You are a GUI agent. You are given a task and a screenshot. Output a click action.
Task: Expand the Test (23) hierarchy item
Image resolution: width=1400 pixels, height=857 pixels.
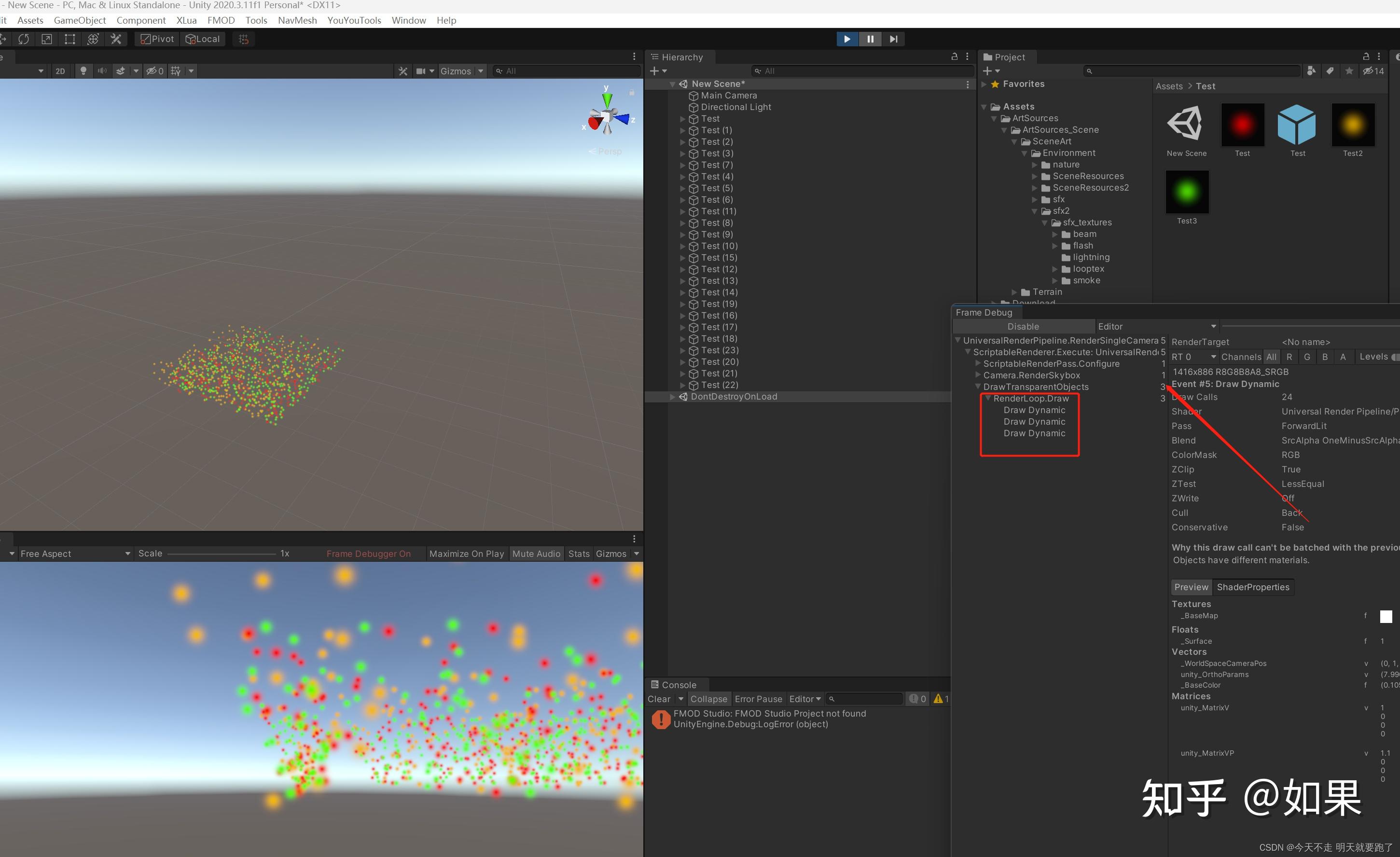pyautogui.click(x=682, y=350)
